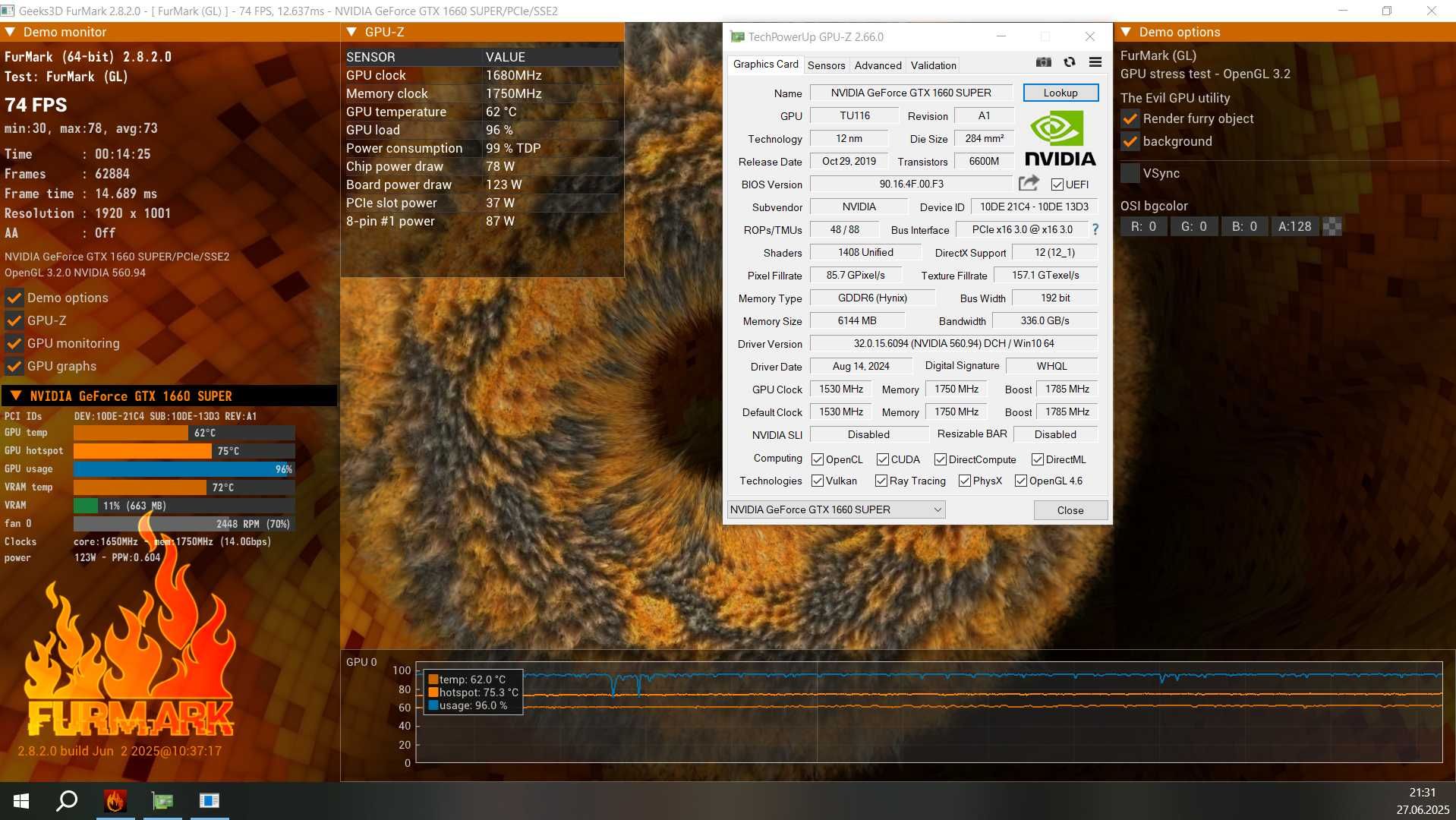Click the GPU name field in GPU-Z
The height and width of the screenshot is (820, 1456).
[911, 93]
